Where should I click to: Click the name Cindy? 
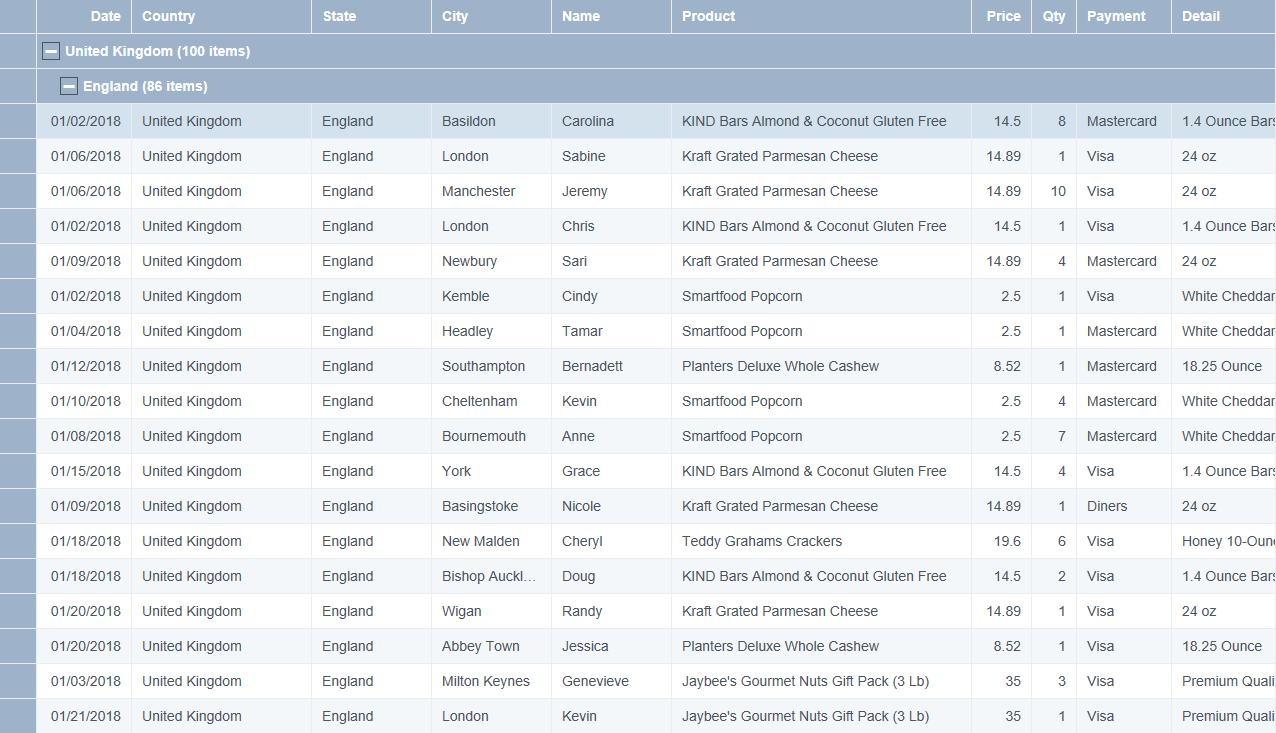click(x=580, y=296)
